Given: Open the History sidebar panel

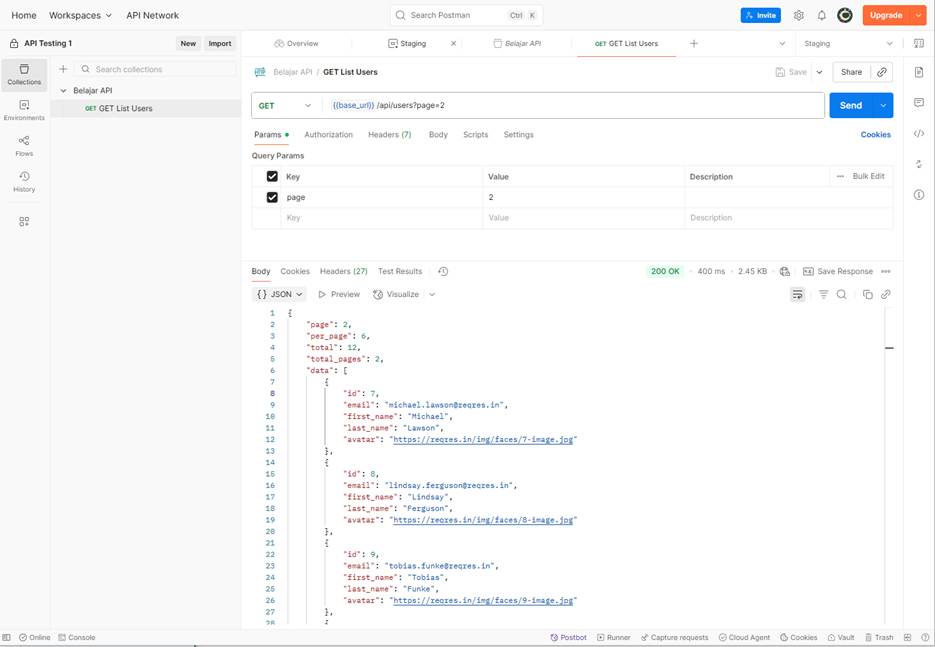Looking at the screenshot, I should pyautogui.click(x=24, y=181).
